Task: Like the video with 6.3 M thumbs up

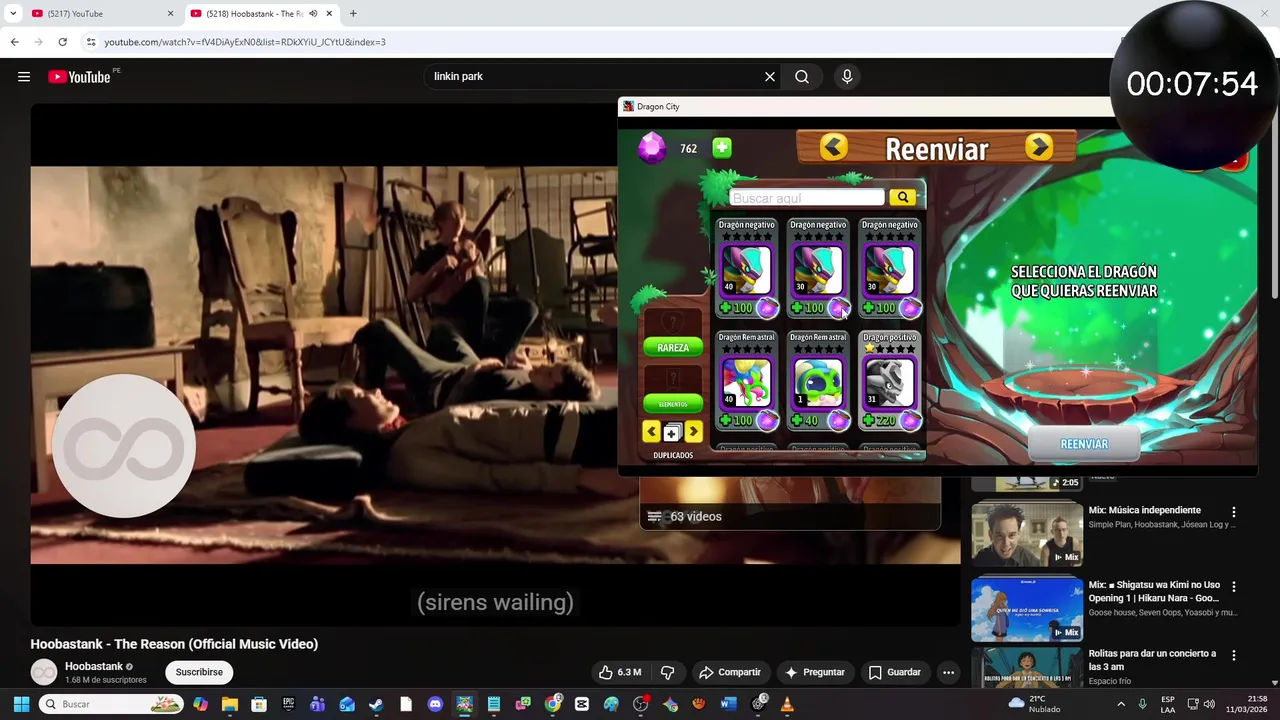Action: tap(620, 672)
